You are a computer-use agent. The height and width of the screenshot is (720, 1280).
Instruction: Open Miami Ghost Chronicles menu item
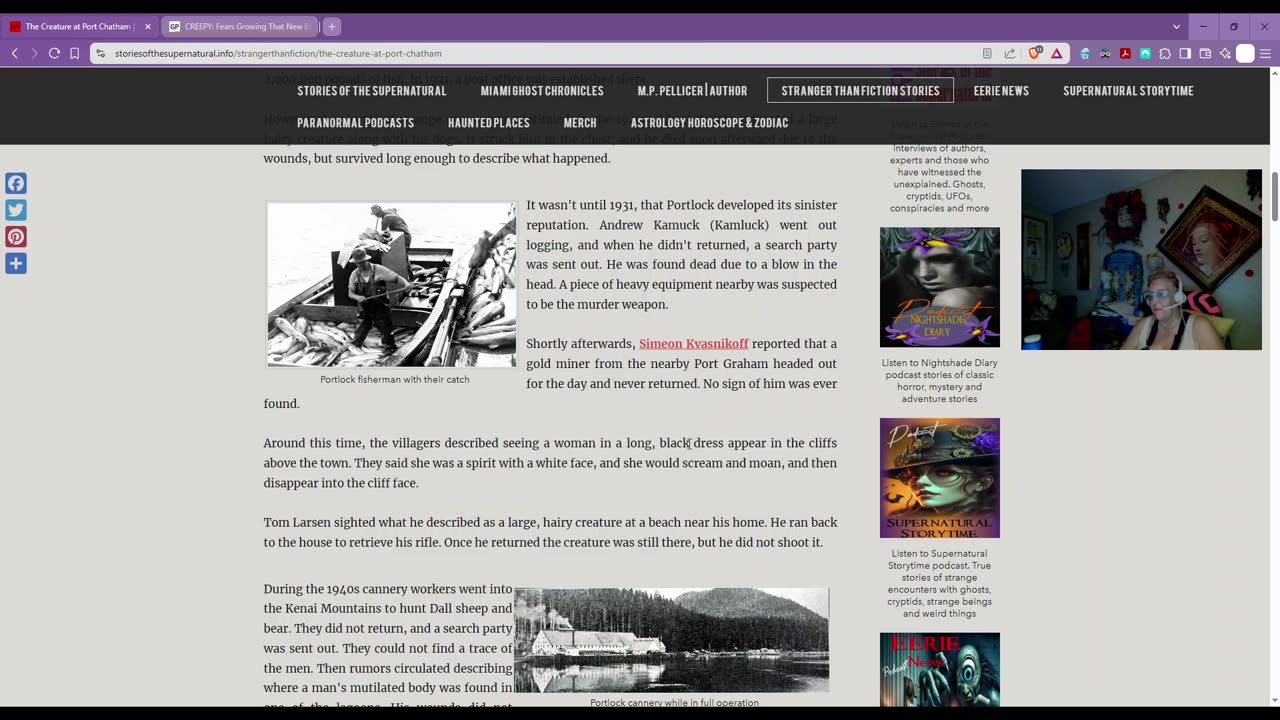[x=542, y=91]
